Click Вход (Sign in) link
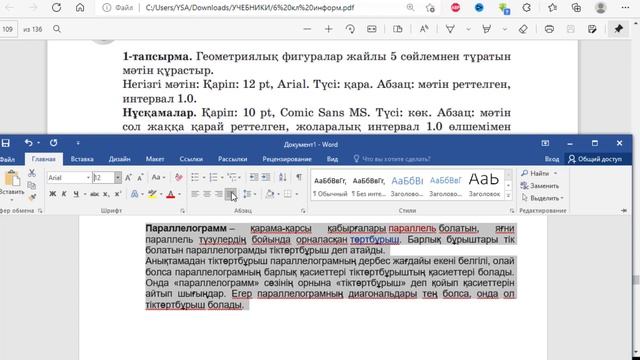The width and height of the screenshot is (640, 360). click(x=551, y=159)
